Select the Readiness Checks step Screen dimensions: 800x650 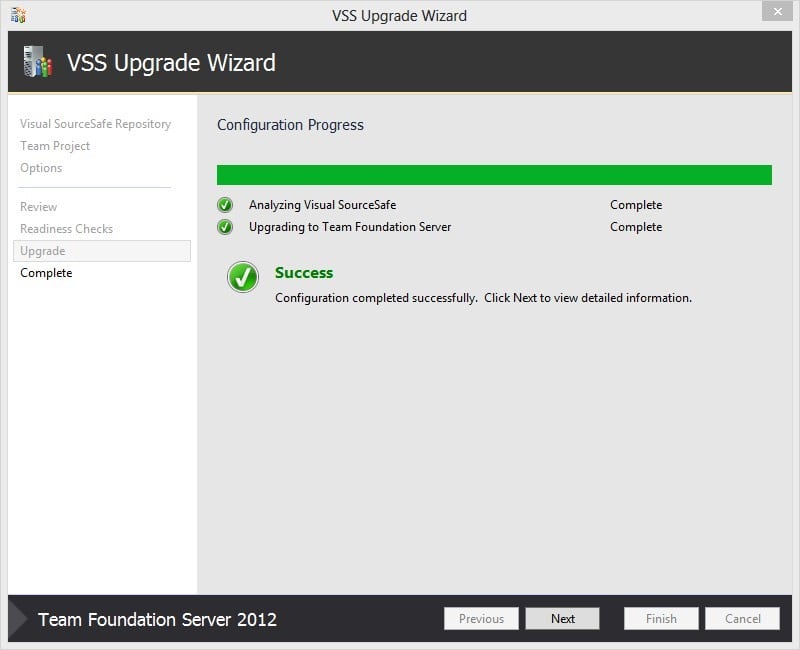pos(66,229)
